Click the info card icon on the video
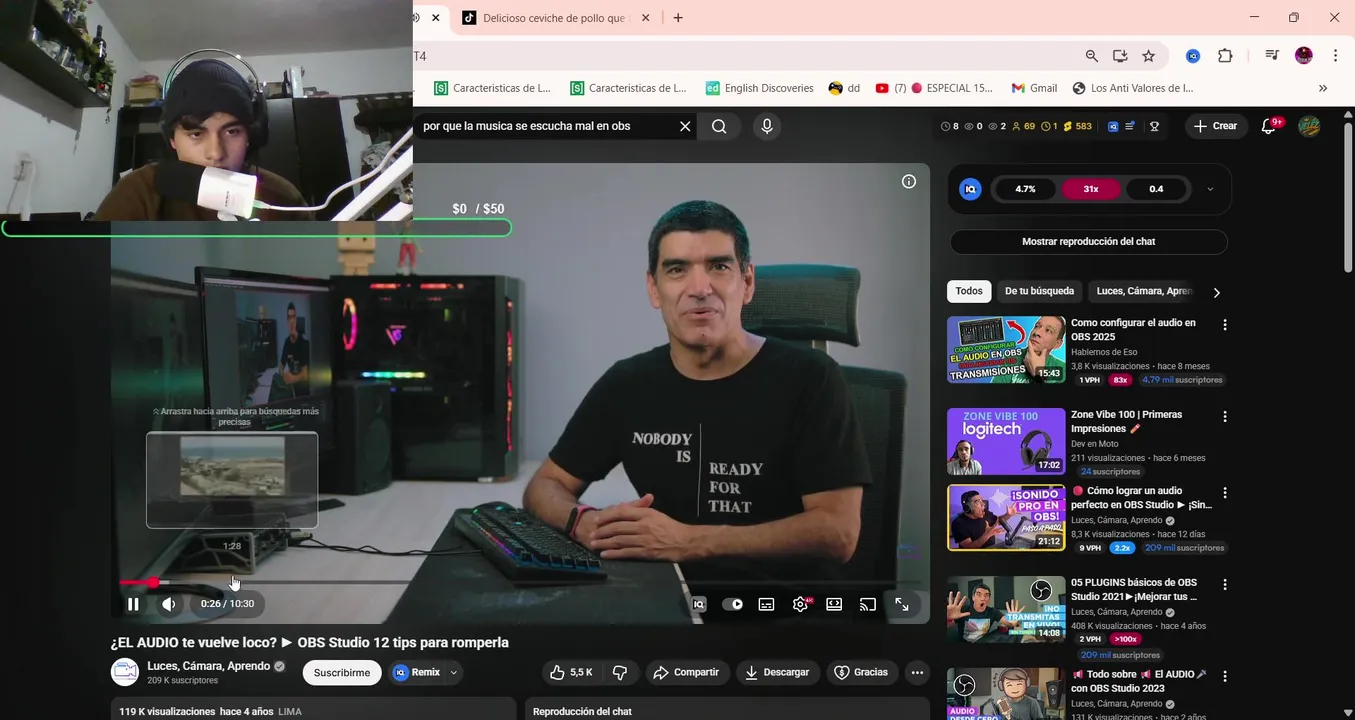The image size is (1355, 720). pos(909,181)
